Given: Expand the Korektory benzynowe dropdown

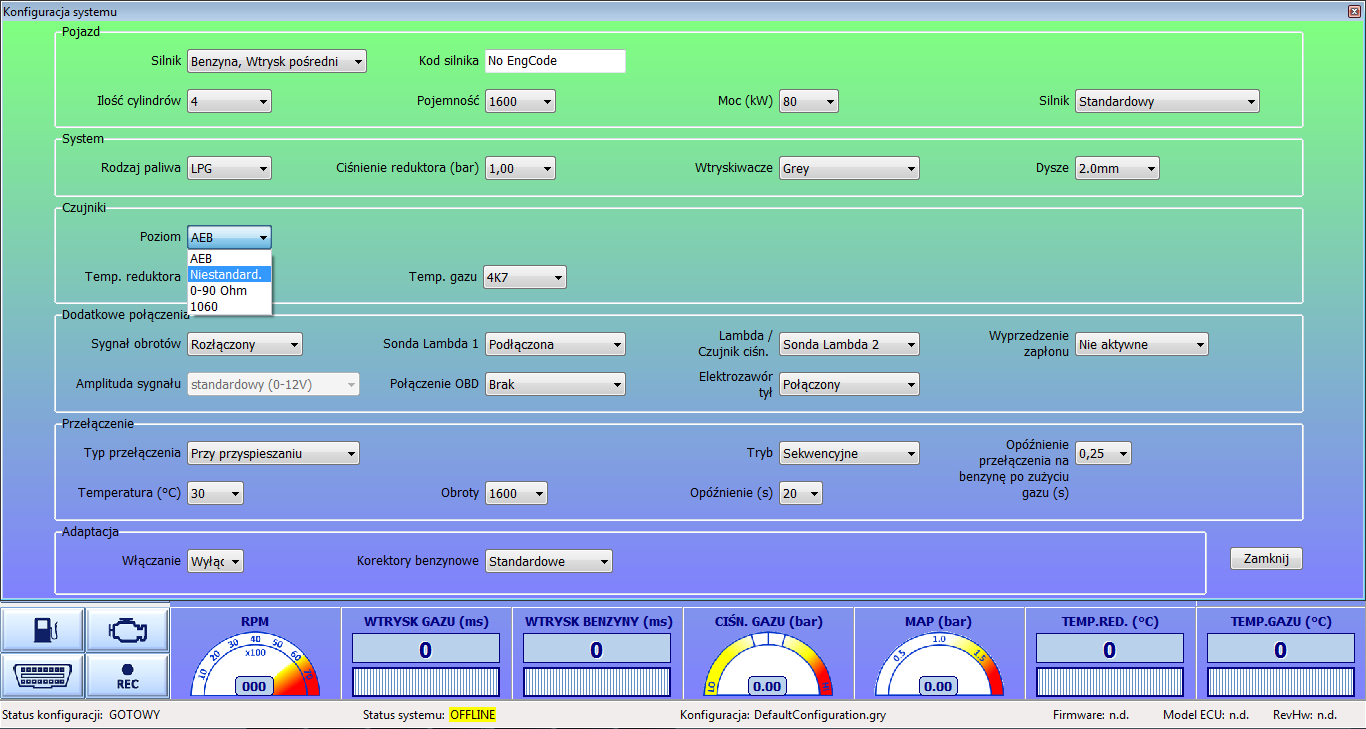Looking at the screenshot, I should click(549, 561).
